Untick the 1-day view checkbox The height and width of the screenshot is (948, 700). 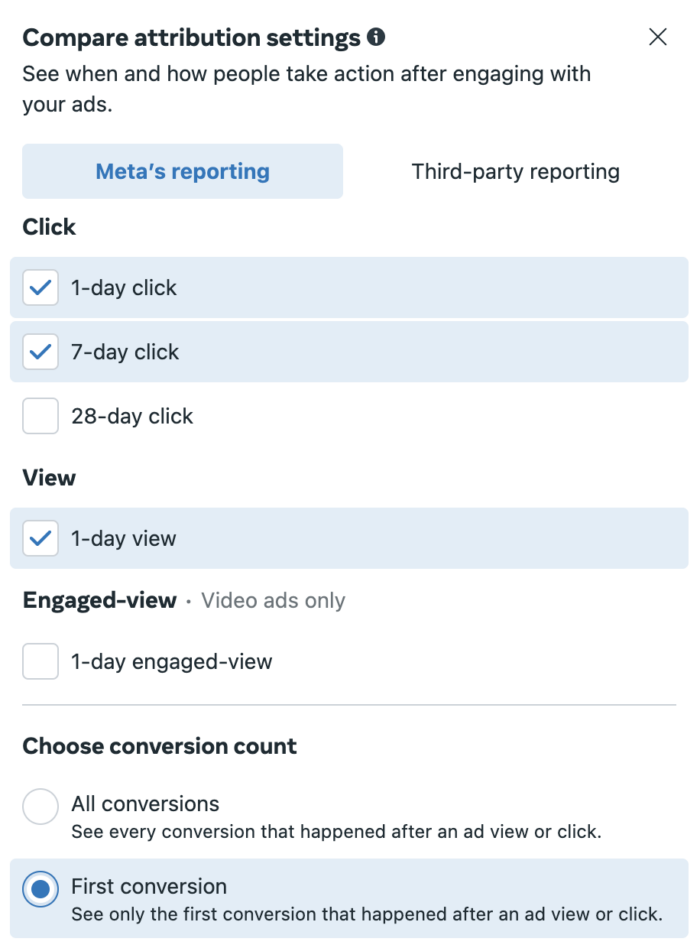[x=41, y=538]
